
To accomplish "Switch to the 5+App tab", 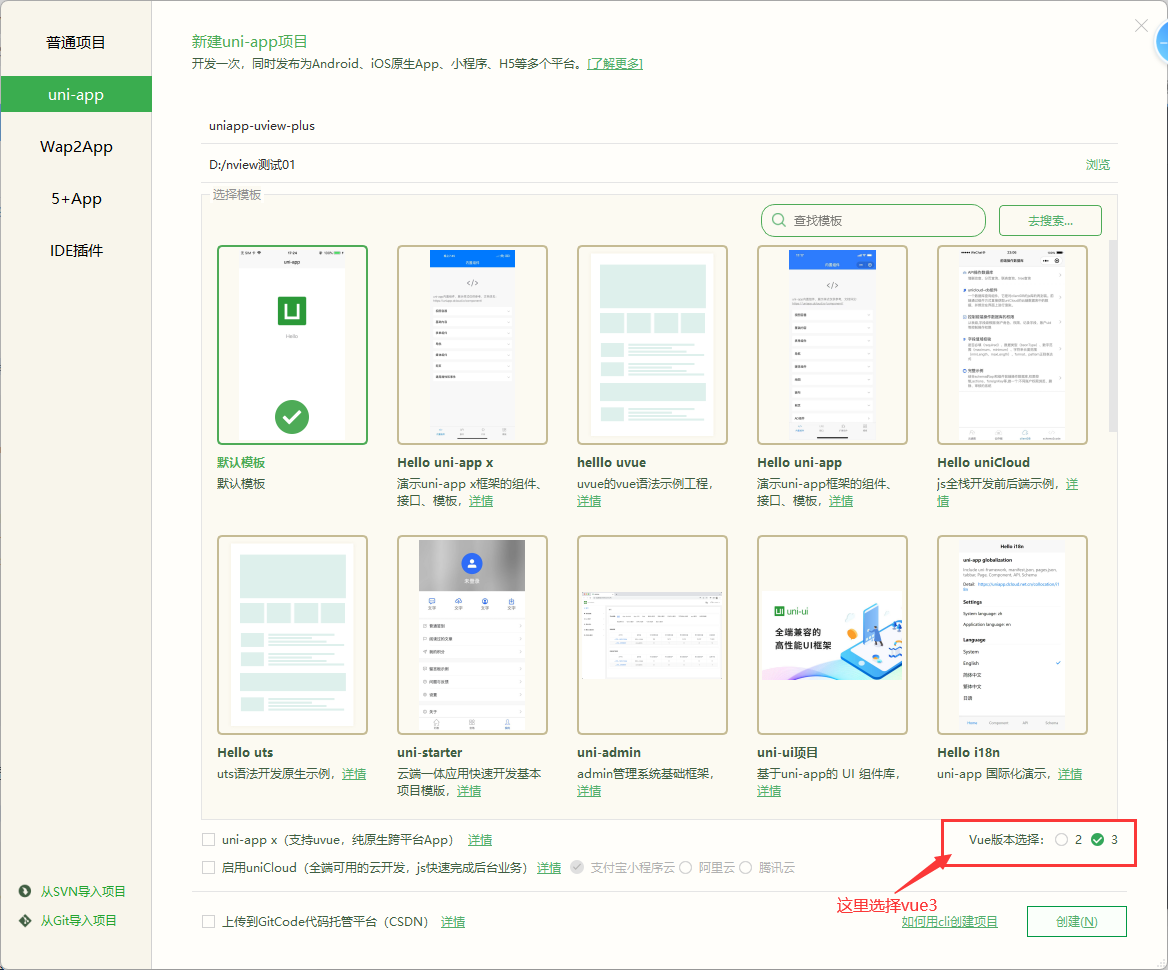I will (x=76, y=199).
